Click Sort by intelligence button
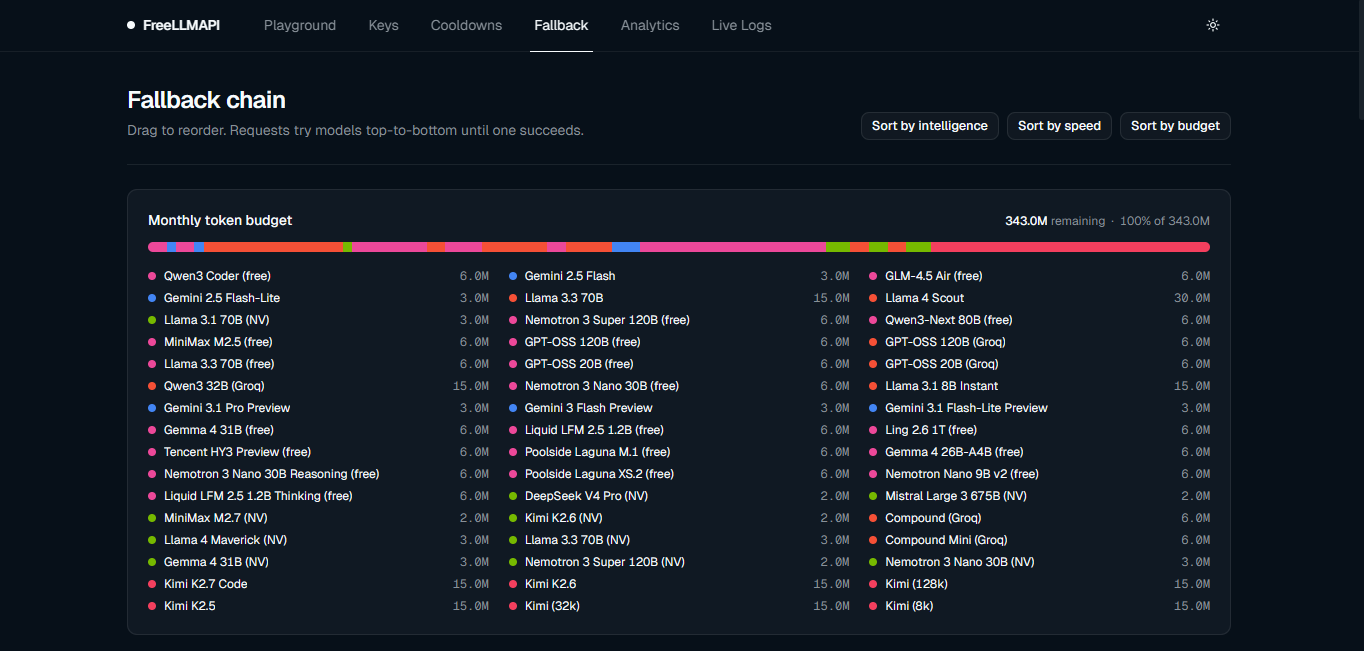1364x651 pixels. point(929,126)
